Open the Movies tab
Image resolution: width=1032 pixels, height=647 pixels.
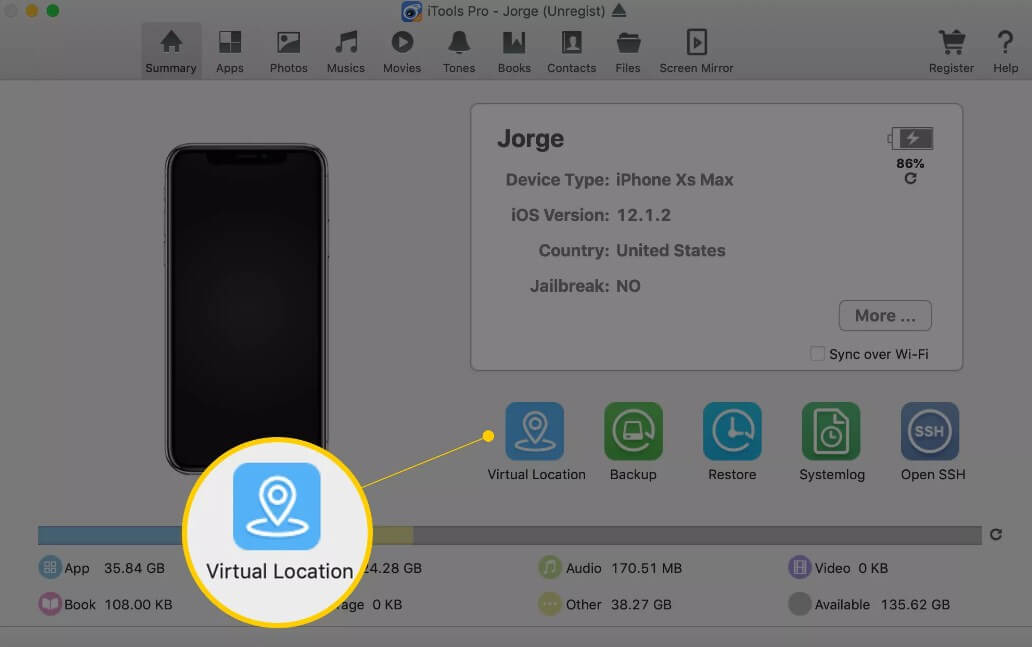[x=402, y=51]
